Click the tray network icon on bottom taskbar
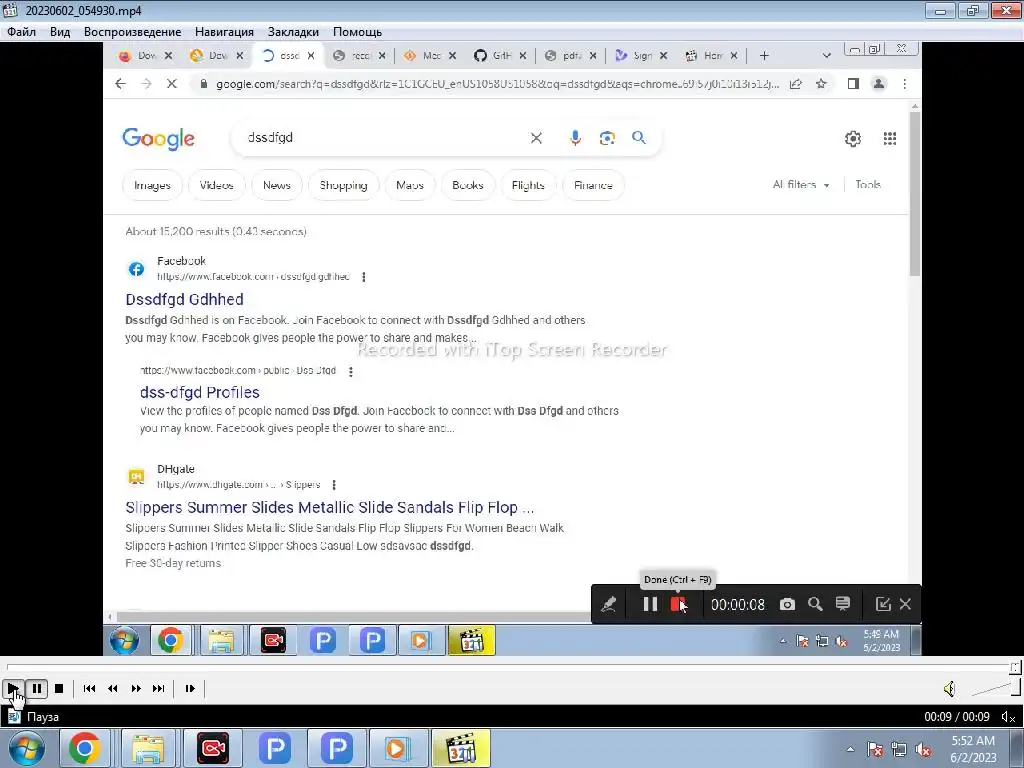Viewport: 1024px width, 768px height. (x=899, y=749)
